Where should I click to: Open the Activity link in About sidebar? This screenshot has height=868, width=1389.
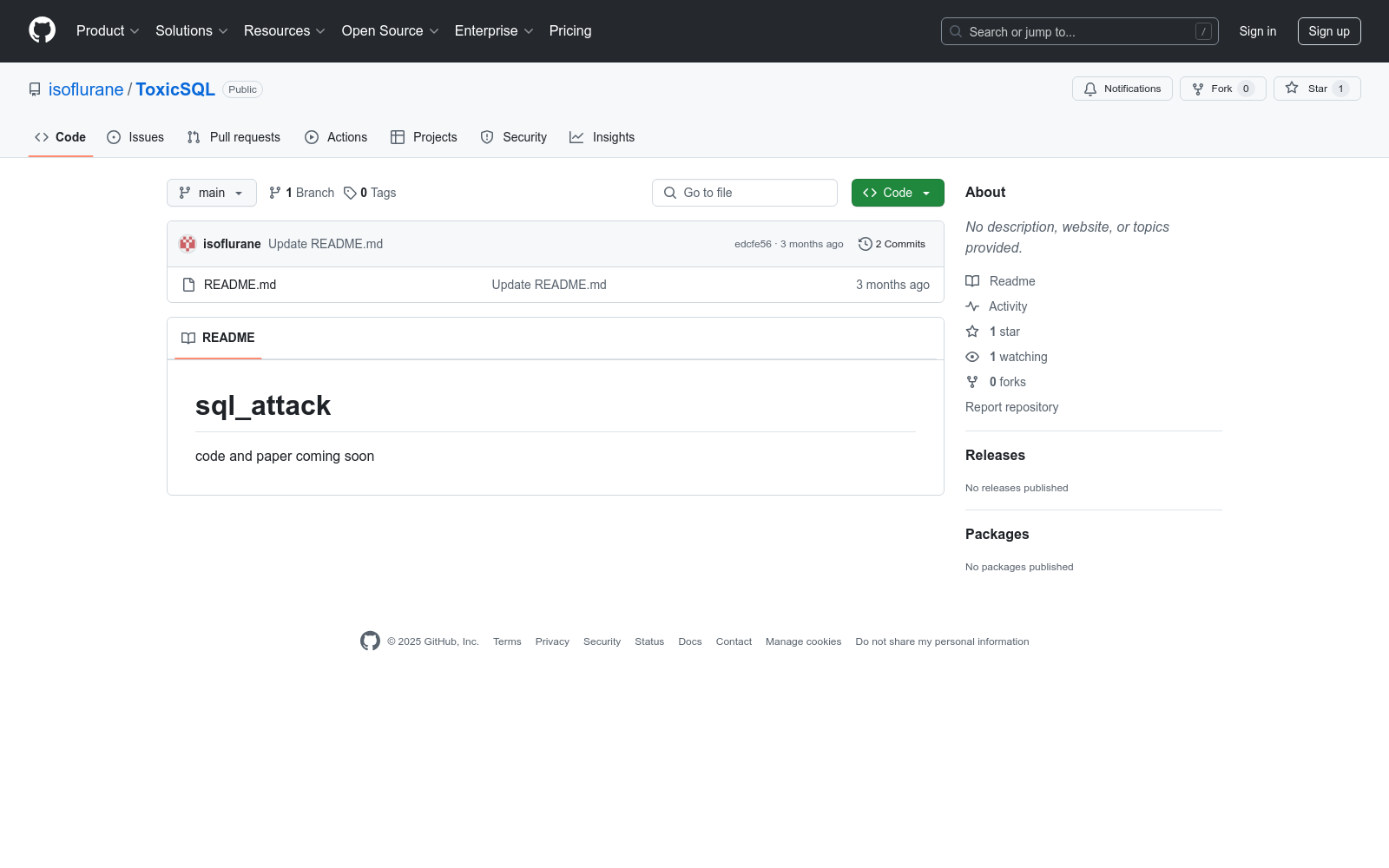pos(997,306)
